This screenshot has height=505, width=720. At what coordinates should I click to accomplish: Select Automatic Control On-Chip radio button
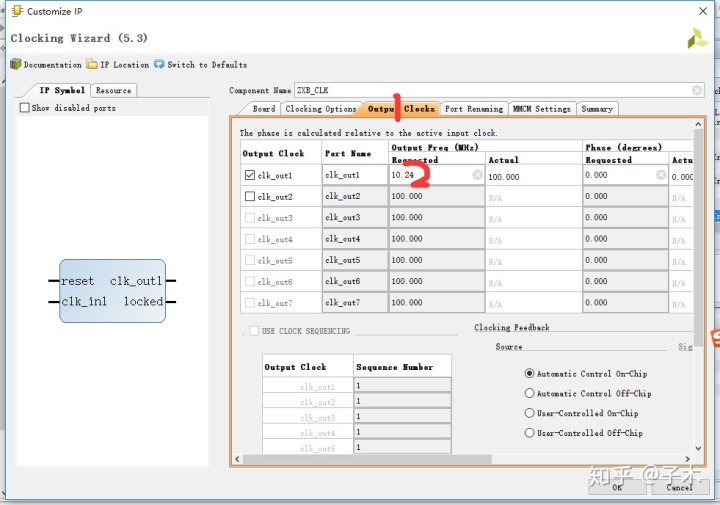529,373
